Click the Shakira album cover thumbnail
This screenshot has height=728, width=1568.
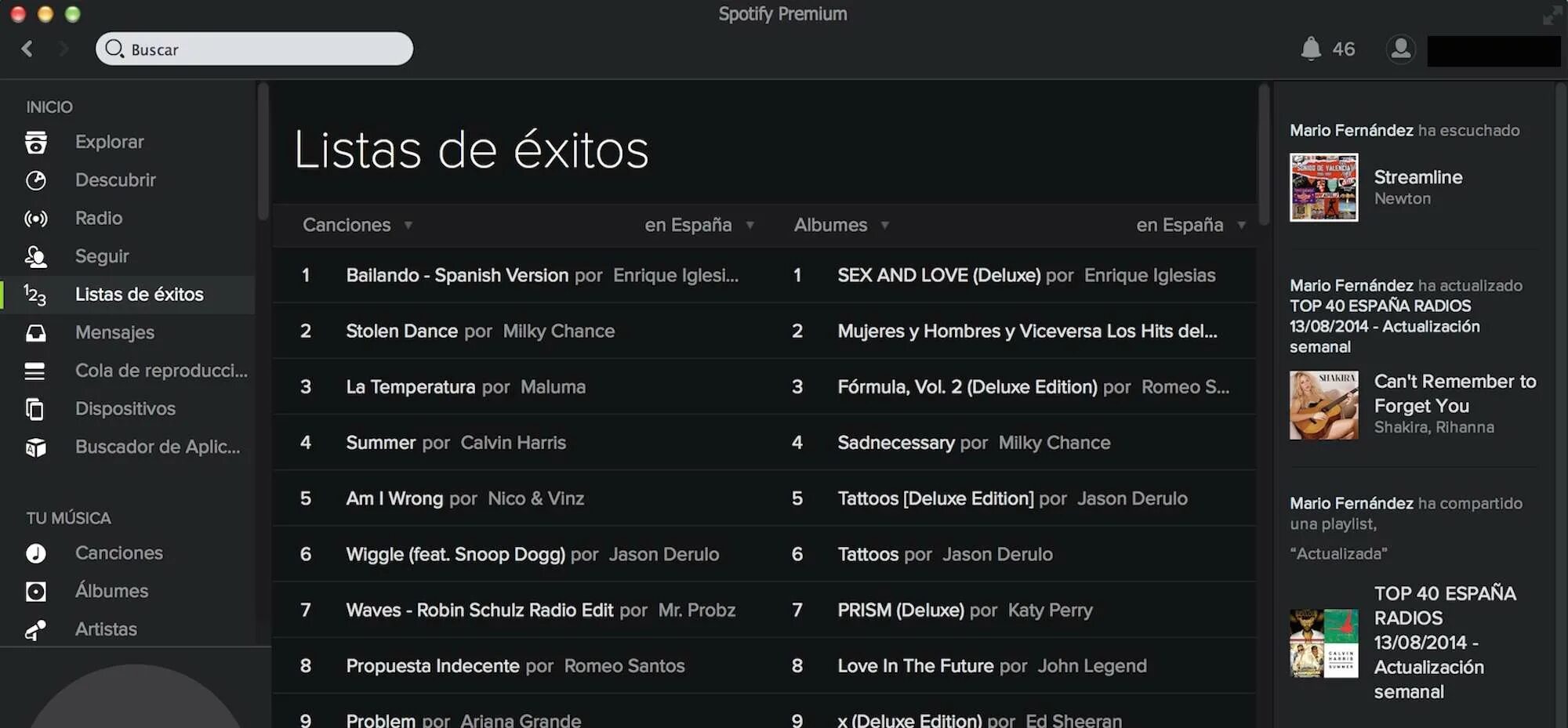pos(1323,405)
